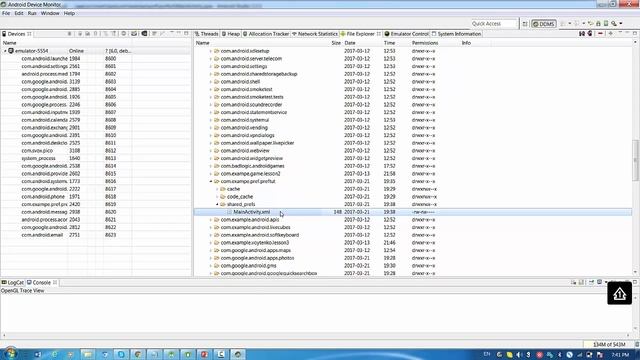Select the com.android.email process

(x=96, y=235)
